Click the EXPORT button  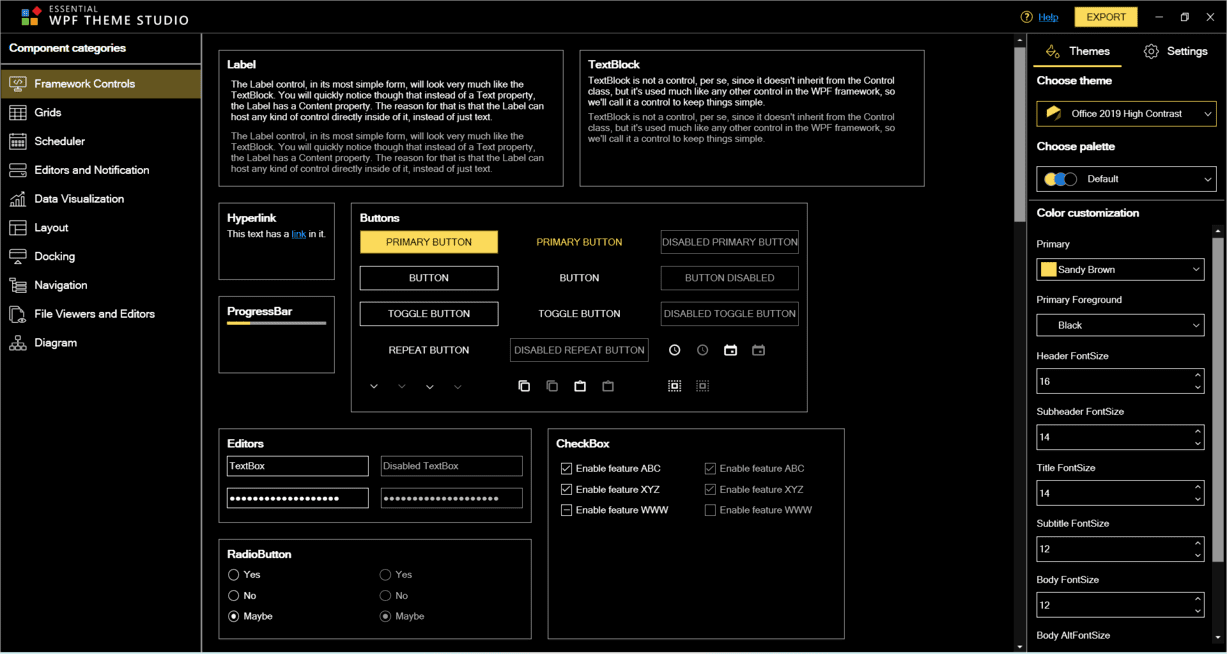click(1105, 17)
